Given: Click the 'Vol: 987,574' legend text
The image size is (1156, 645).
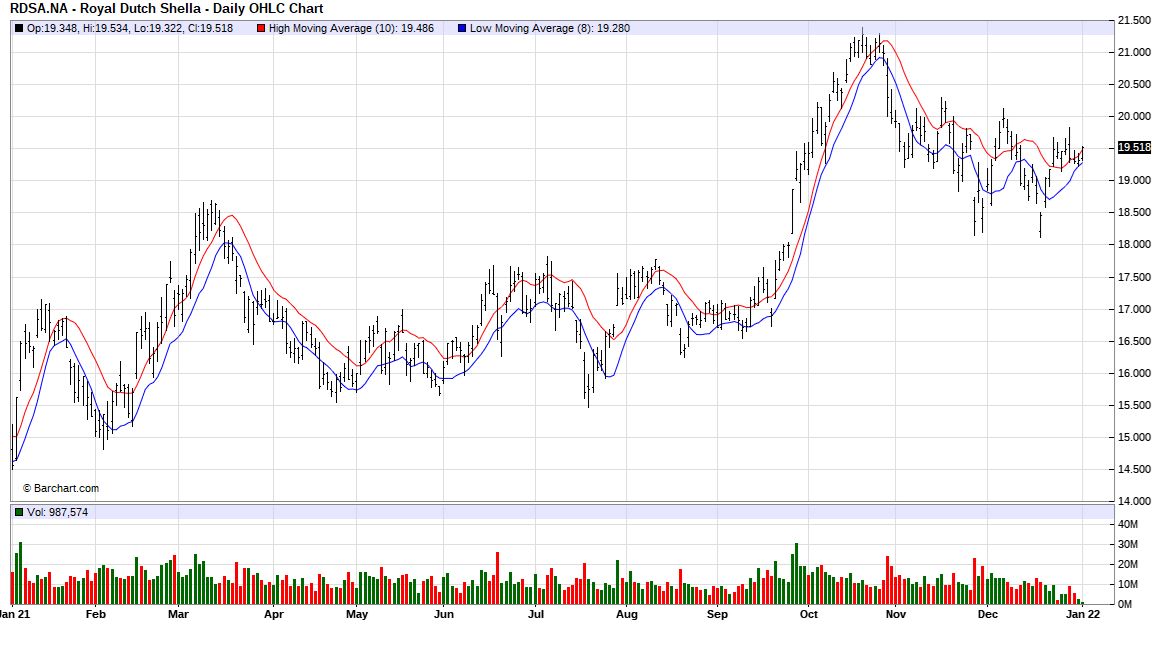Looking at the screenshot, I should pyautogui.click(x=55, y=510).
